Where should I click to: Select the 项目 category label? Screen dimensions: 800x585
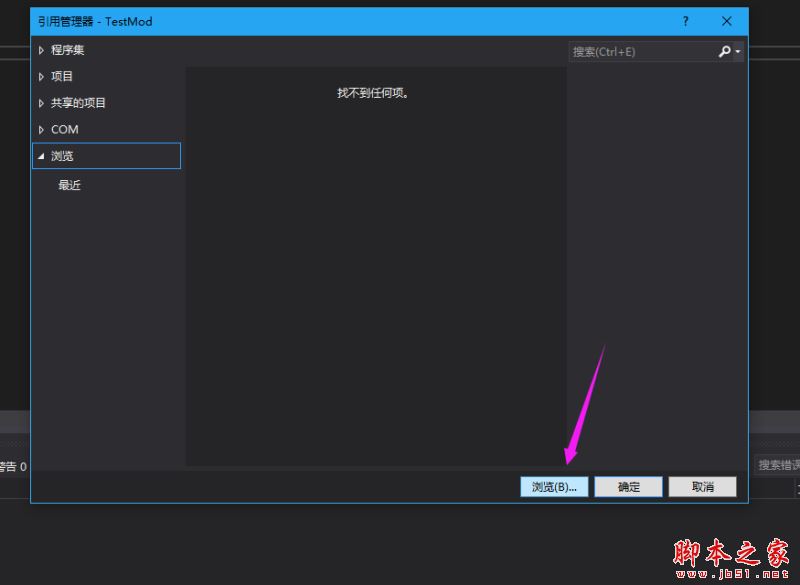[x=61, y=76]
